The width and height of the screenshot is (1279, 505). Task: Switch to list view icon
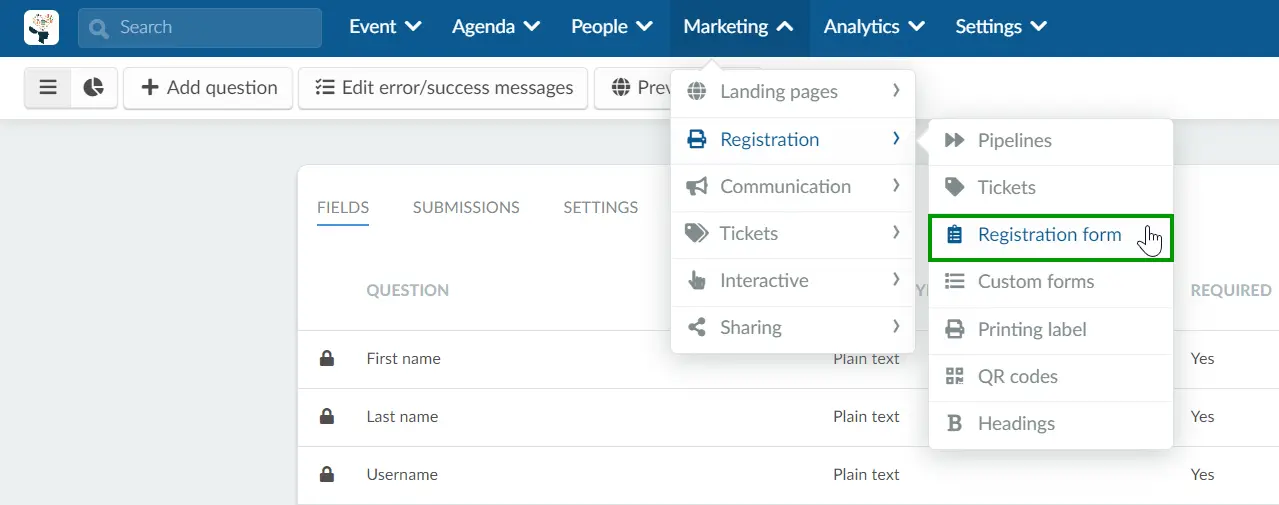[48, 88]
